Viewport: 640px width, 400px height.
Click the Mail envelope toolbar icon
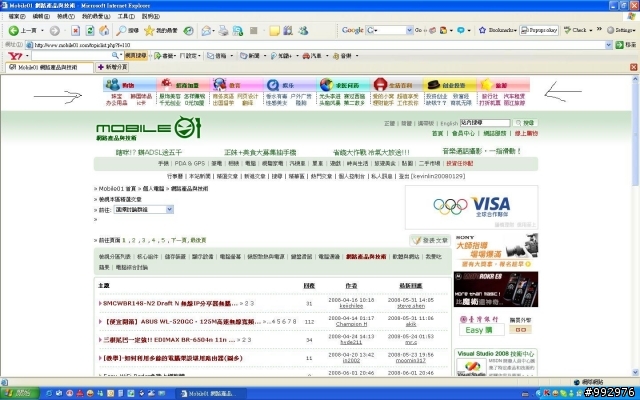point(207,31)
